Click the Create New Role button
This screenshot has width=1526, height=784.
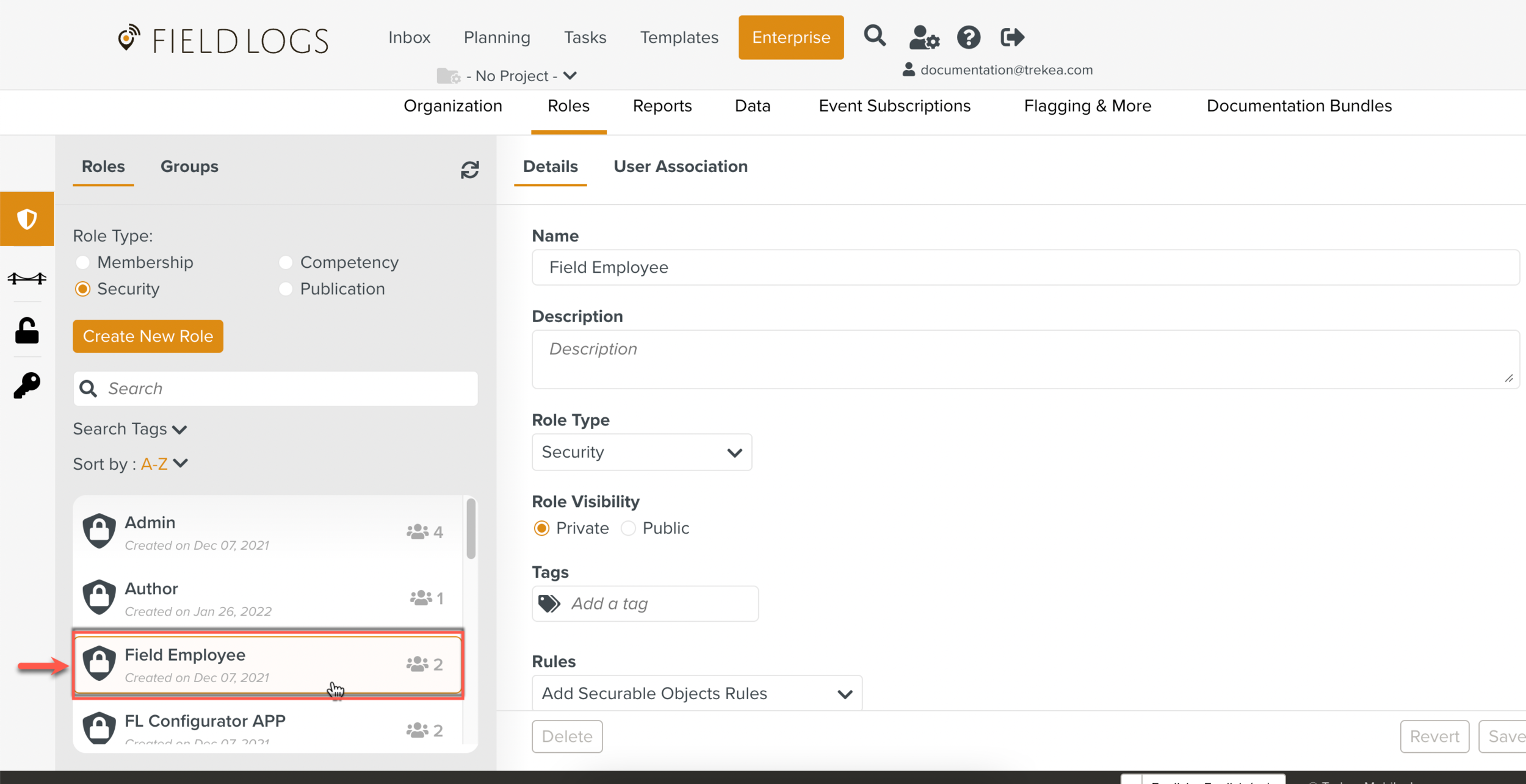click(x=148, y=336)
